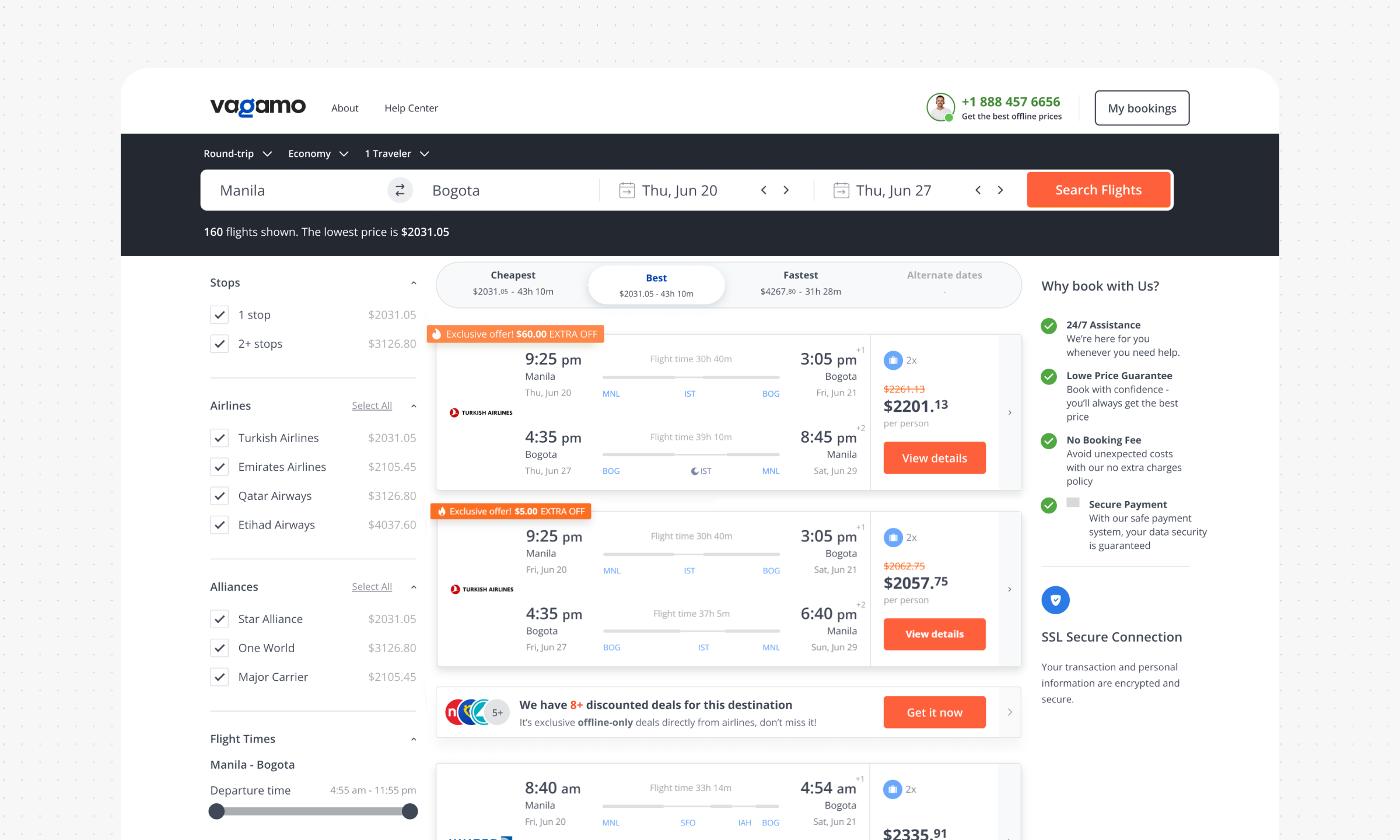The width and height of the screenshot is (1400, 840).
Task: Go to previous departure date
Action: 764,190
